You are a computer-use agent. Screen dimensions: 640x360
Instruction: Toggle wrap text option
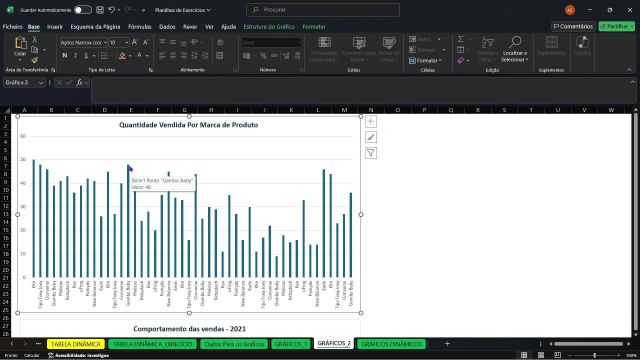point(220,42)
